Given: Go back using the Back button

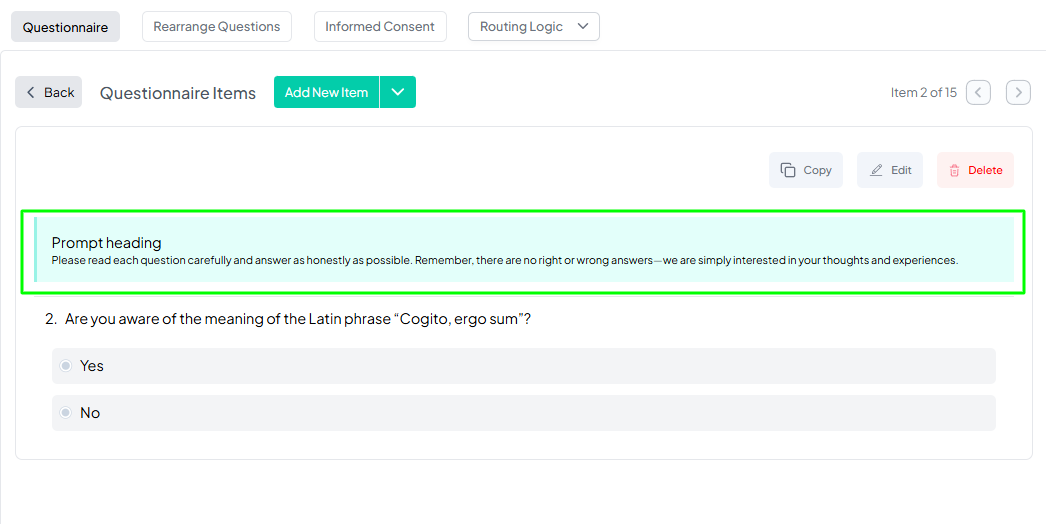Looking at the screenshot, I should coord(49,92).
